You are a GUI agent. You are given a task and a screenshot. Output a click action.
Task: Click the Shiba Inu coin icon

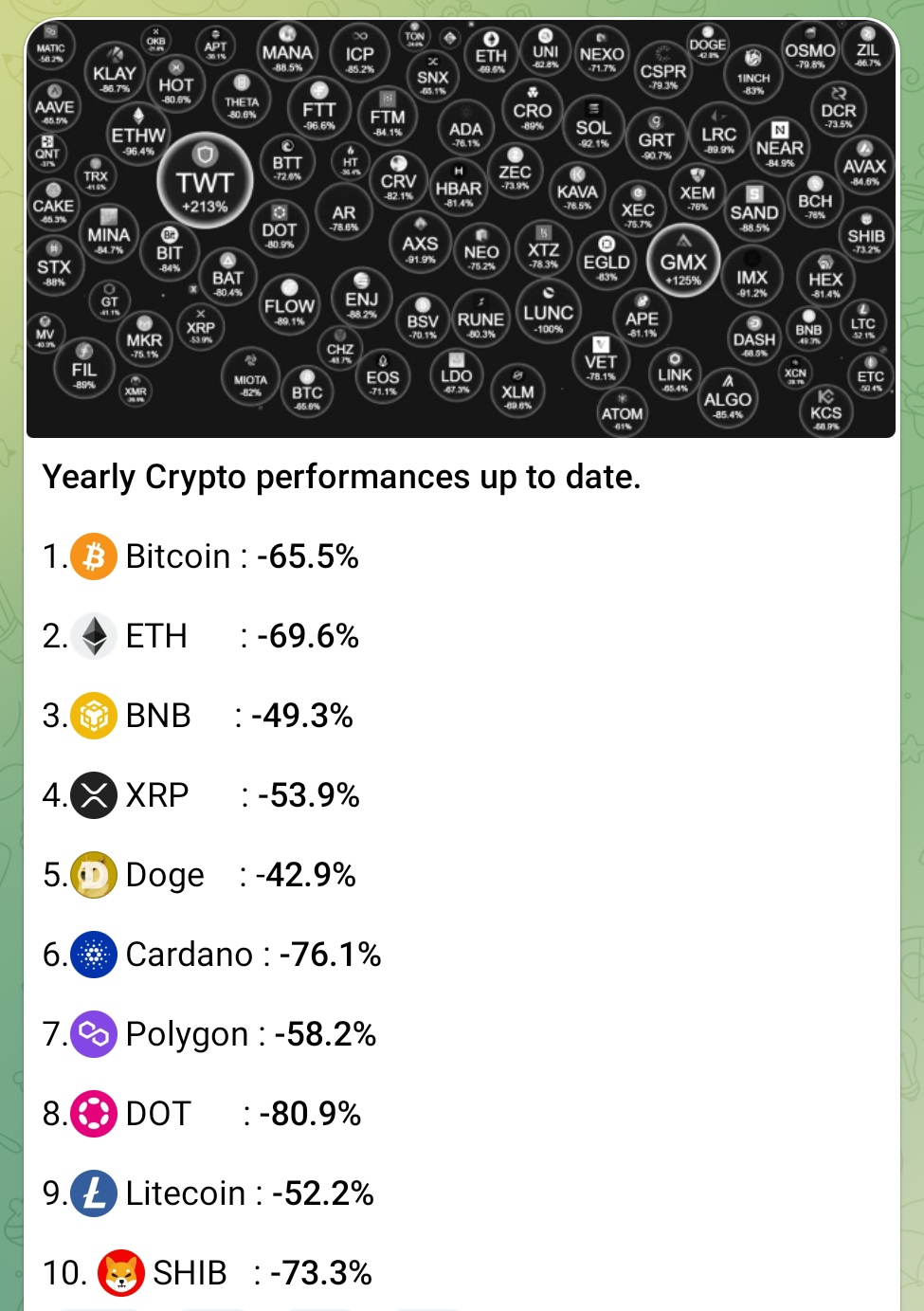(x=121, y=1273)
